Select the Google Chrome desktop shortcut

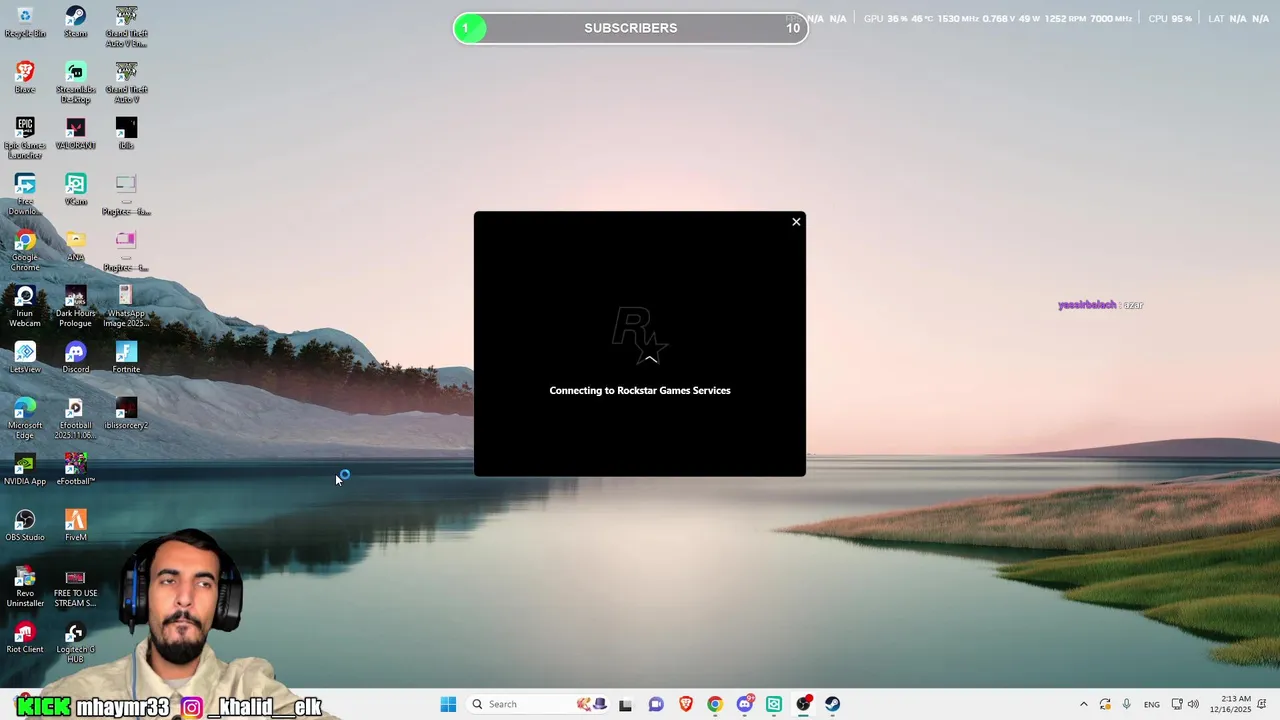point(25,251)
